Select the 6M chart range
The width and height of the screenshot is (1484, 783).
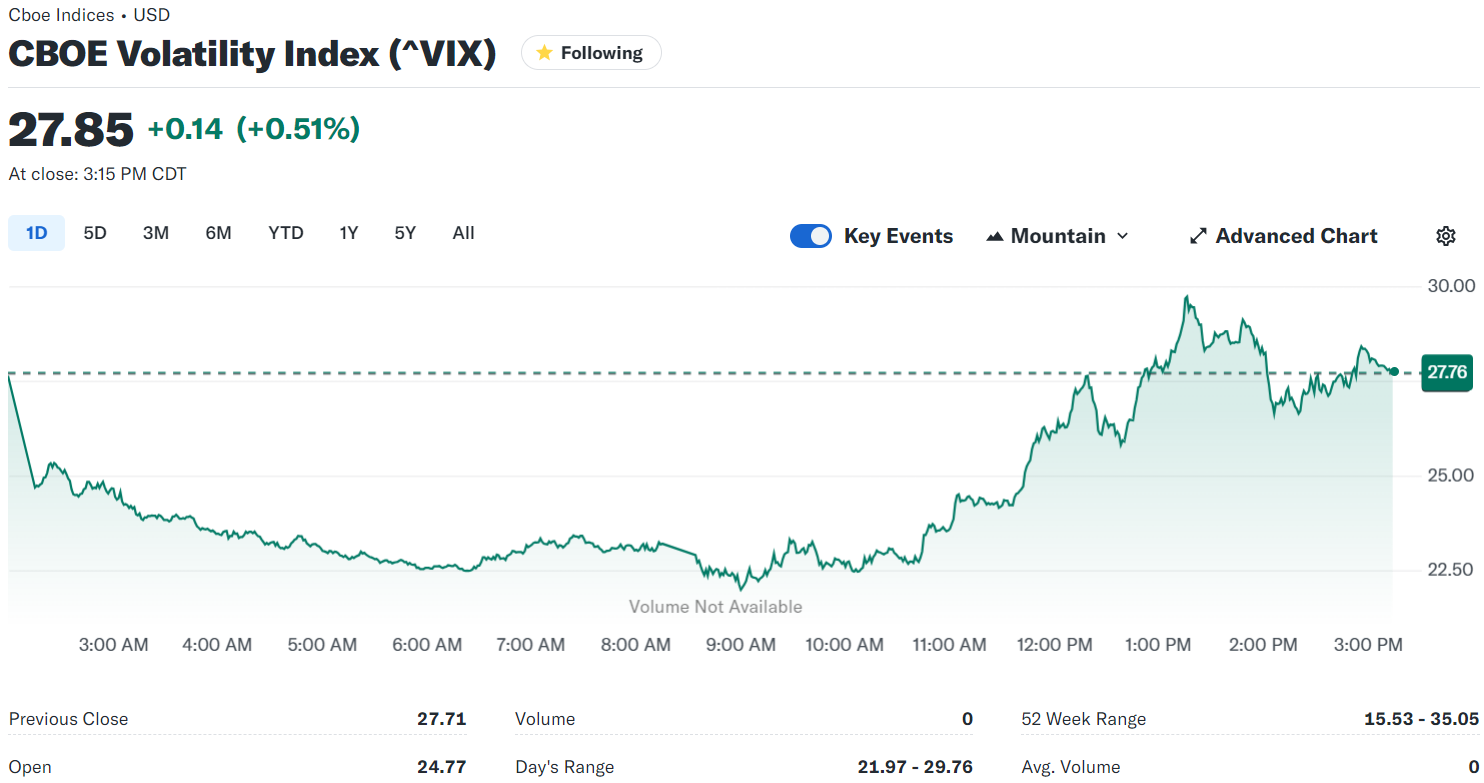point(219,233)
